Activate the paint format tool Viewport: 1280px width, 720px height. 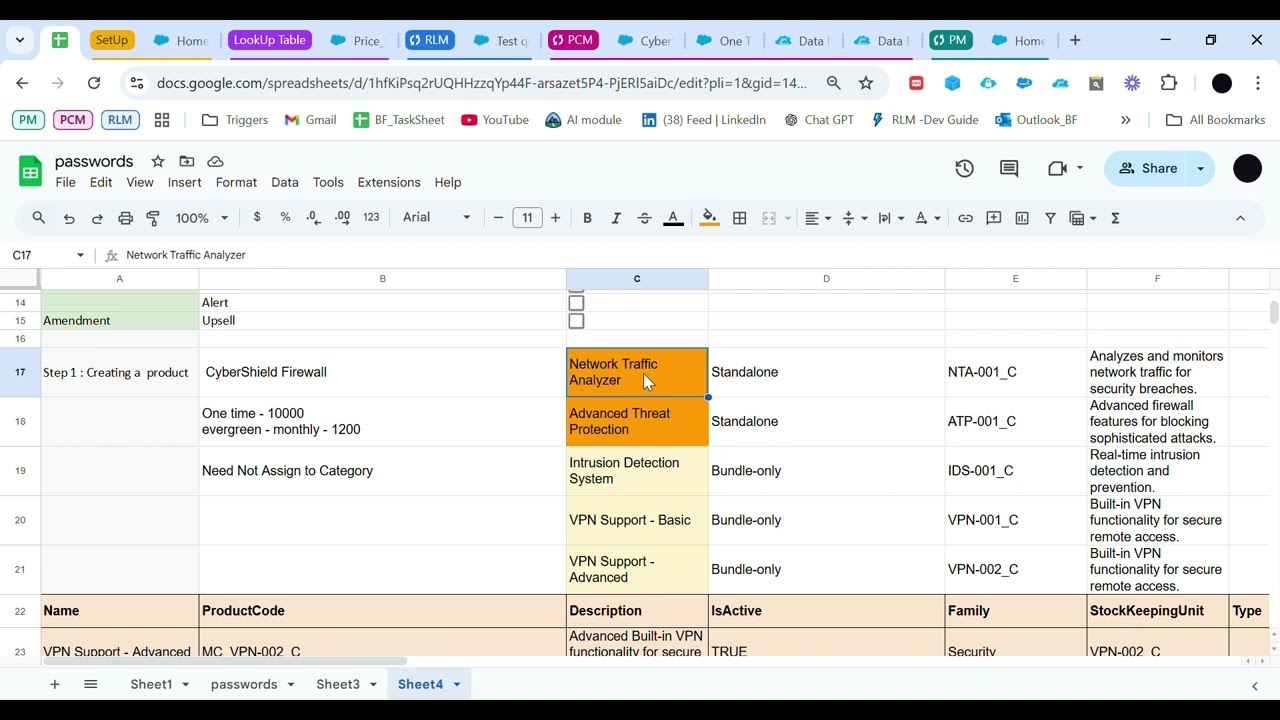153,218
